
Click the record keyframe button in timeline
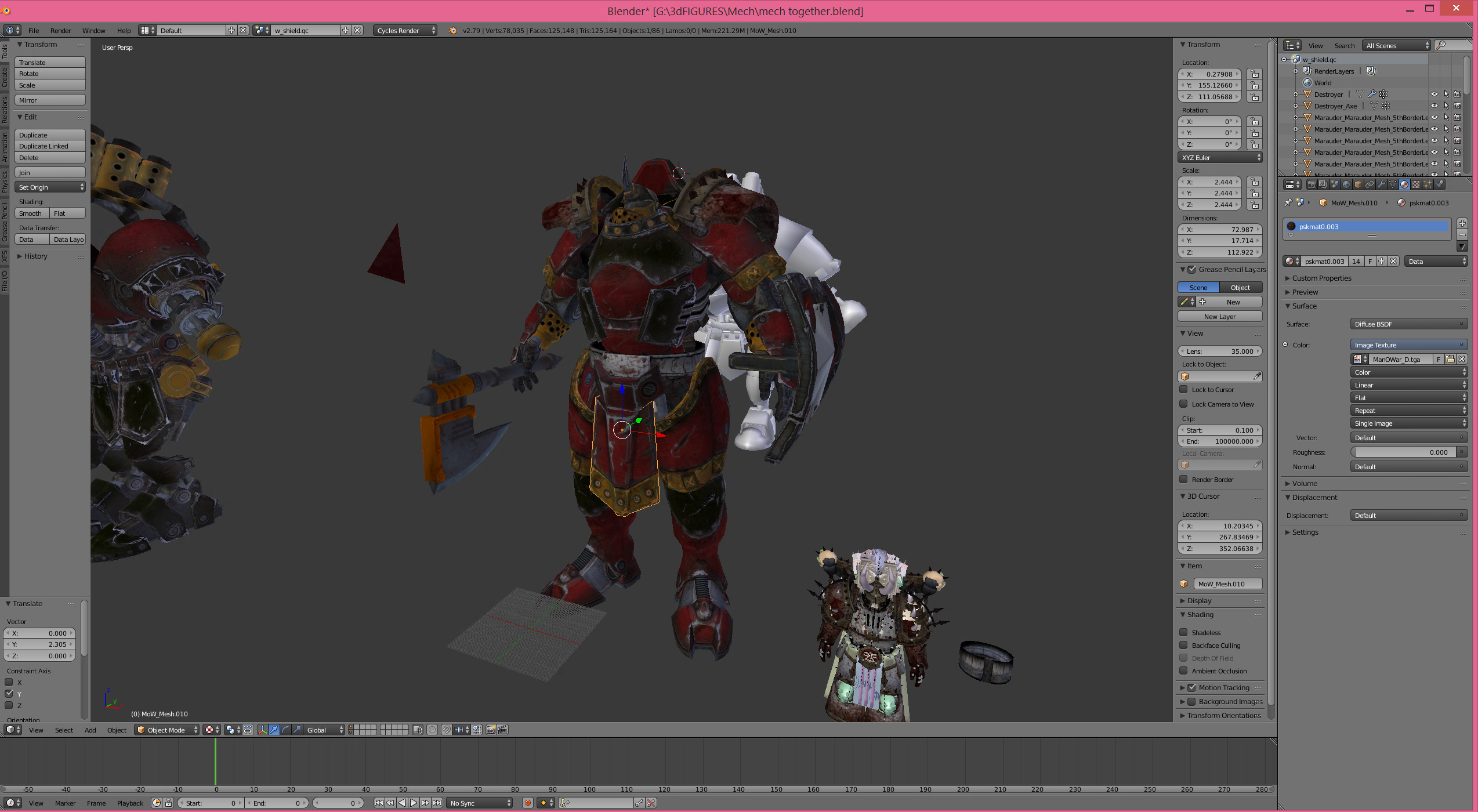coord(528,803)
